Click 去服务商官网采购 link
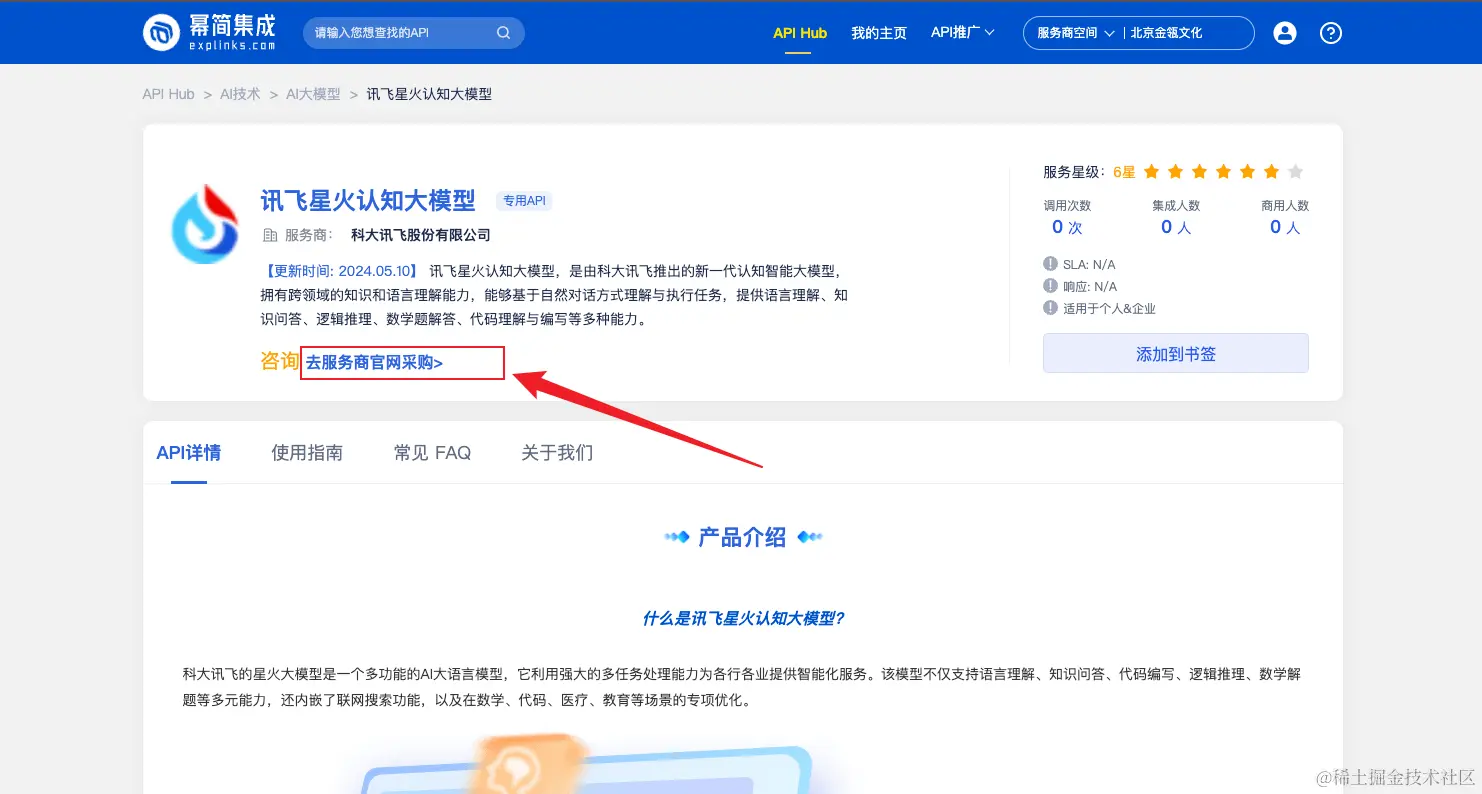1482x794 pixels. 374,363
